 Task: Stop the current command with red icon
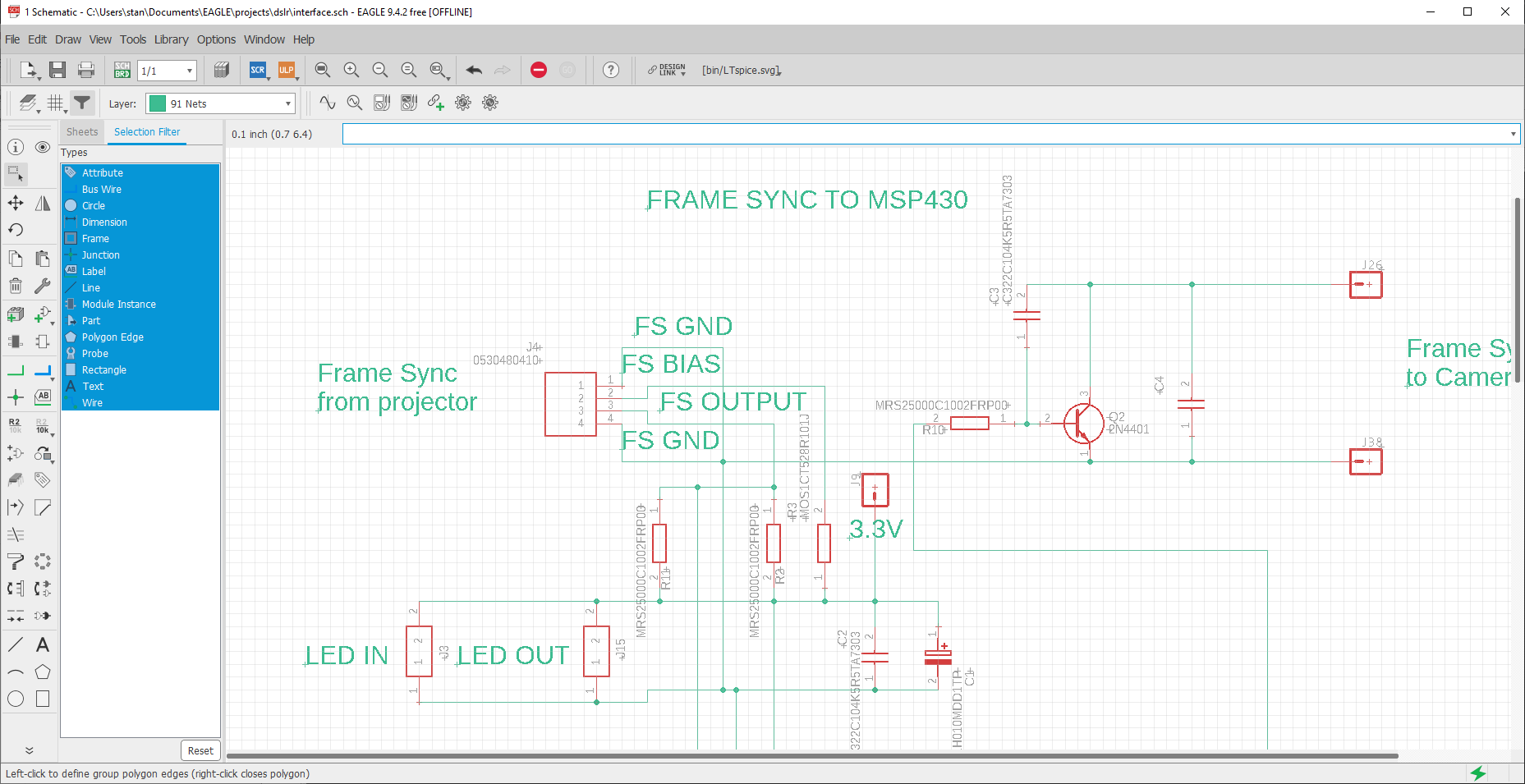click(539, 70)
